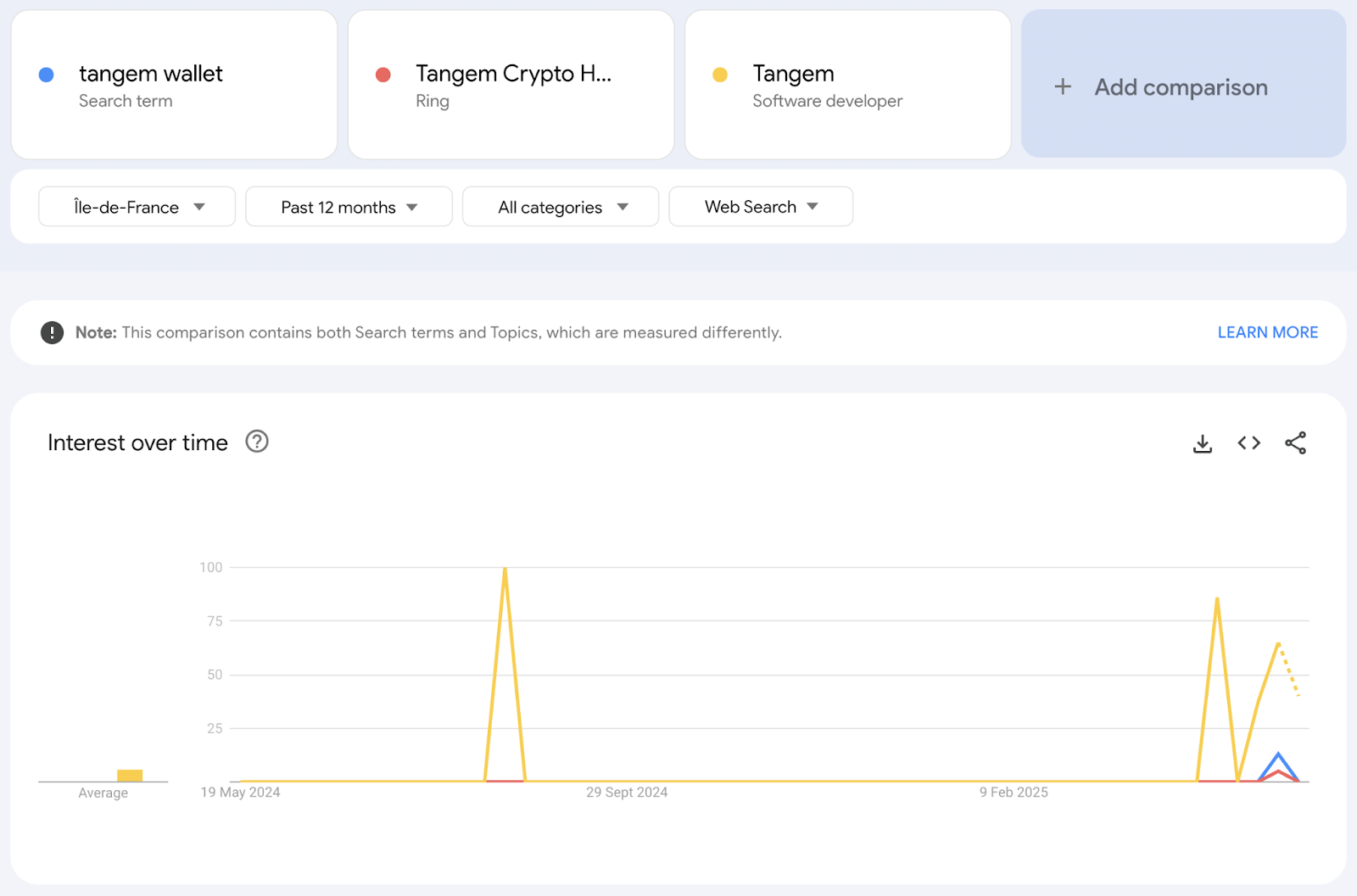Viewport: 1357px width, 896px height.
Task: Click the 75 y-axis value
Action: pyautogui.click(x=215, y=621)
